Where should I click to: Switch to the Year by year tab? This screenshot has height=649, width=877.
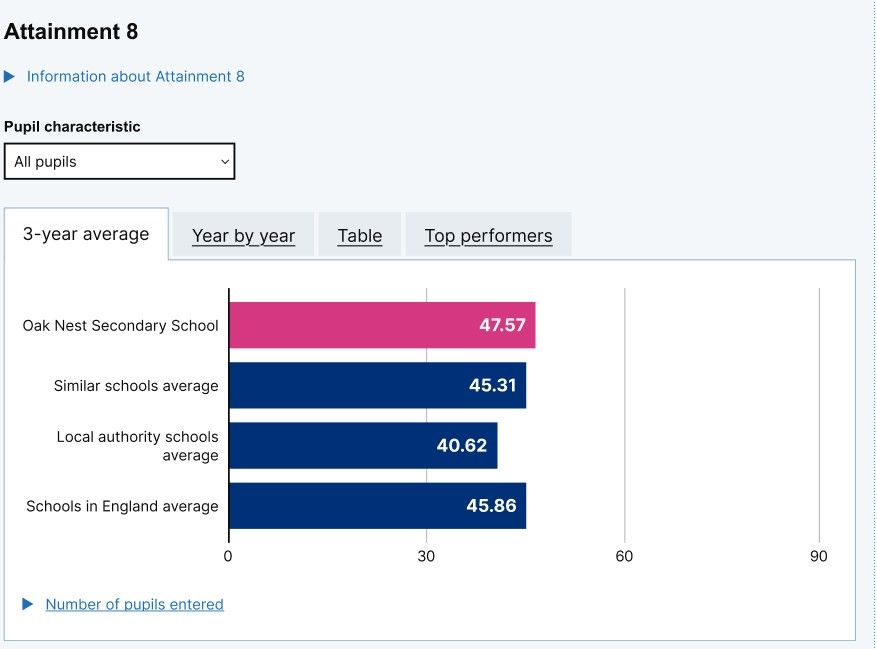pos(243,236)
